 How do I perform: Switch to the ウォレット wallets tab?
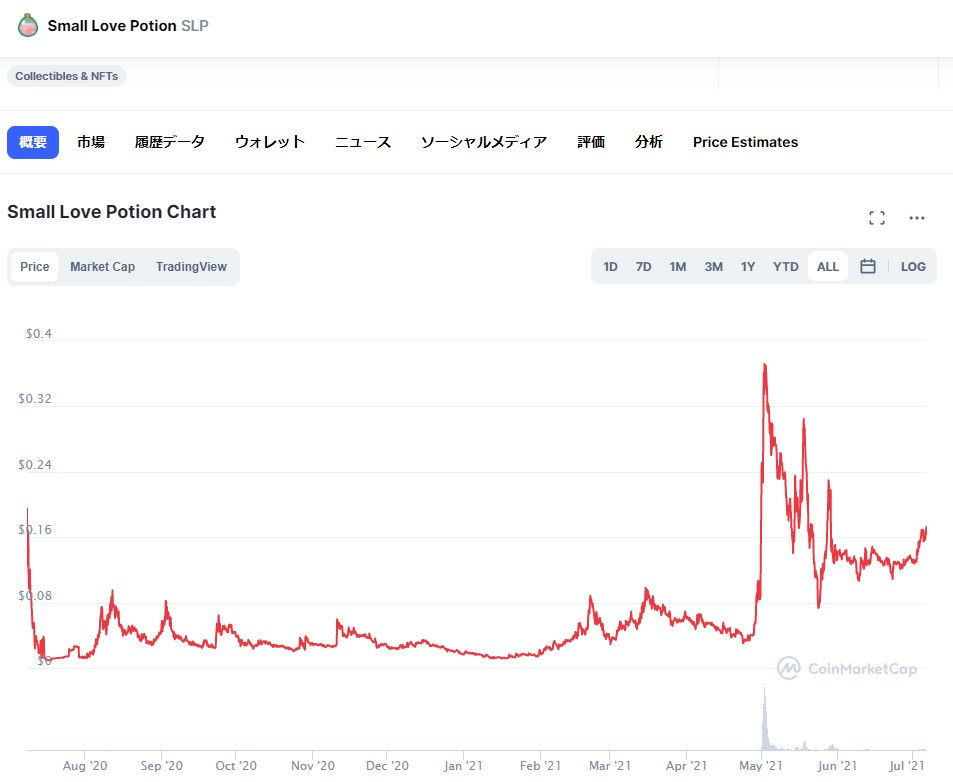click(270, 142)
